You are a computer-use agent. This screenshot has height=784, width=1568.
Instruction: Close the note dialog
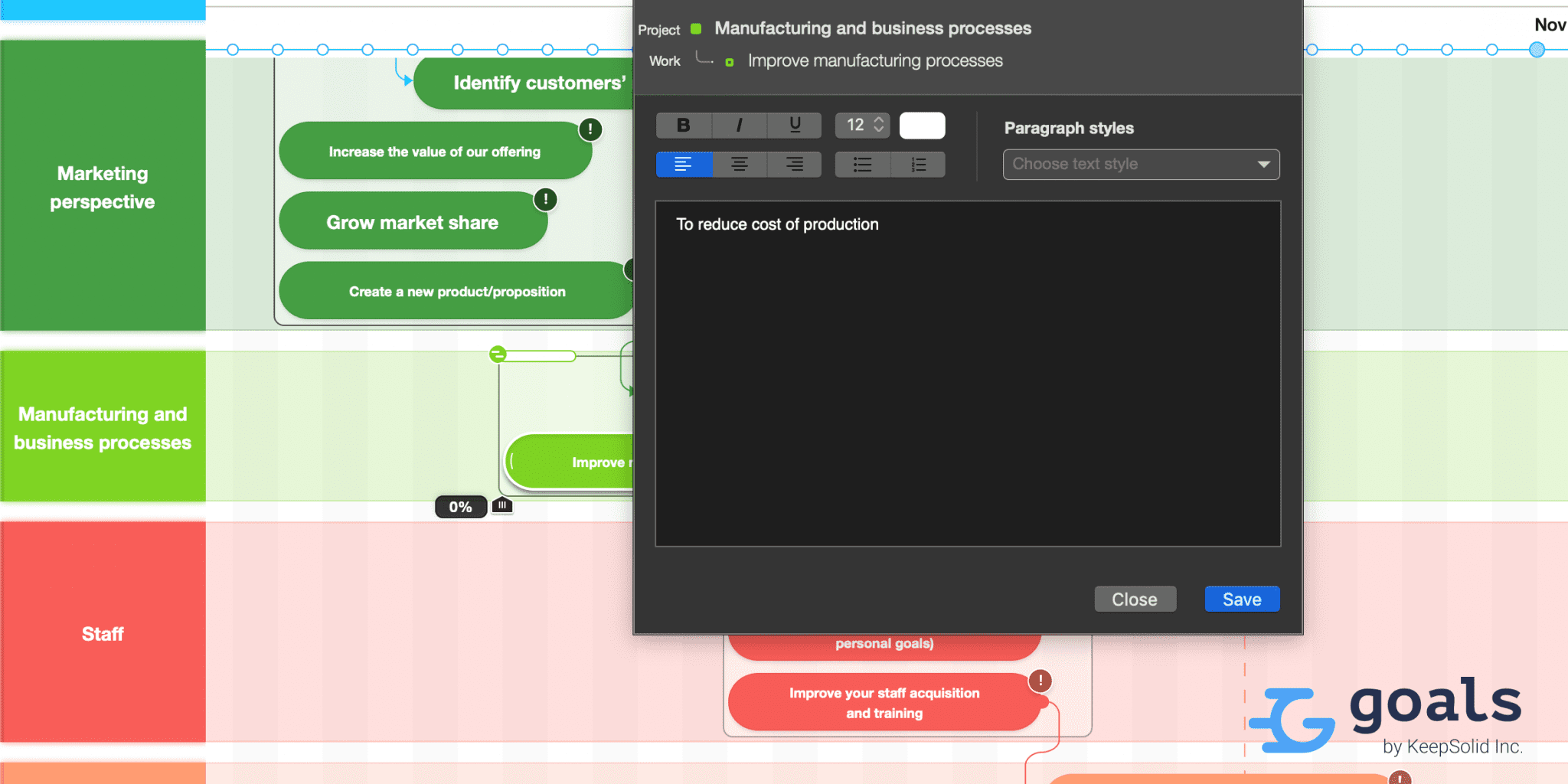point(1135,599)
